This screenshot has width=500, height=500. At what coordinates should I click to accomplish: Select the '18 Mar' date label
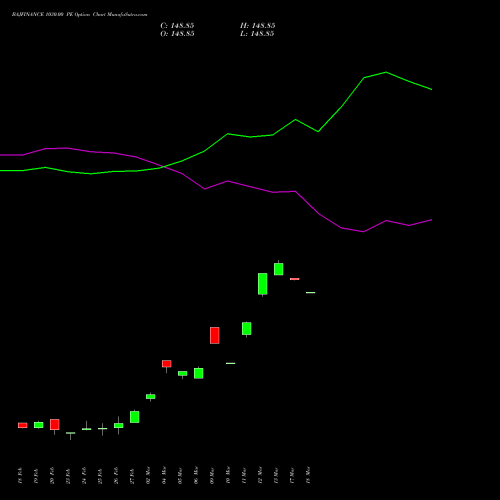(x=308, y=475)
